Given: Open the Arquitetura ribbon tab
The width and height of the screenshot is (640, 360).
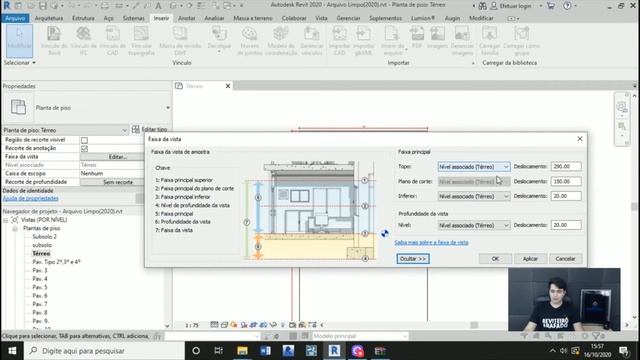Looking at the screenshot, I should point(49,18).
